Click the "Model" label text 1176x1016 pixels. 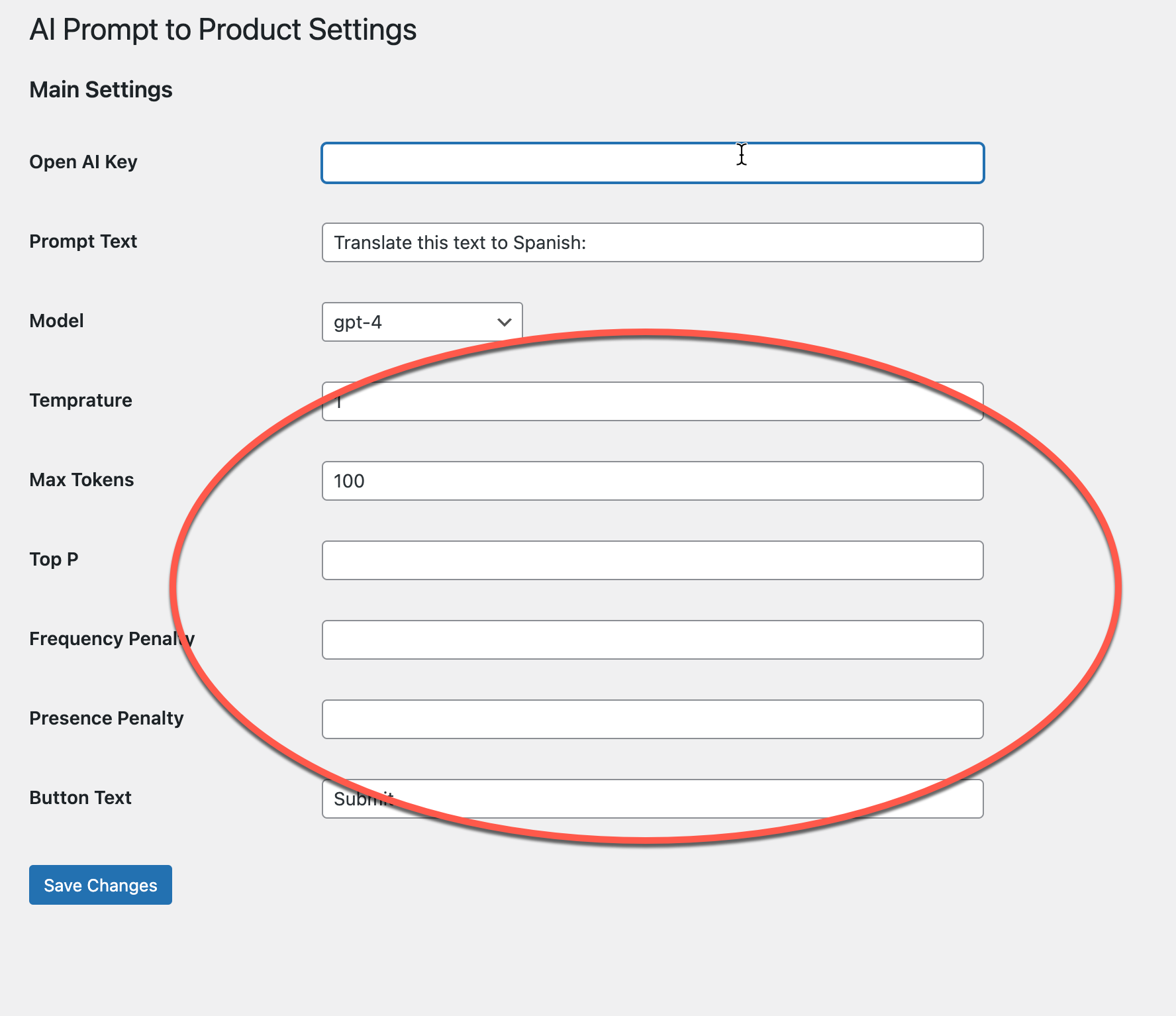coord(57,321)
